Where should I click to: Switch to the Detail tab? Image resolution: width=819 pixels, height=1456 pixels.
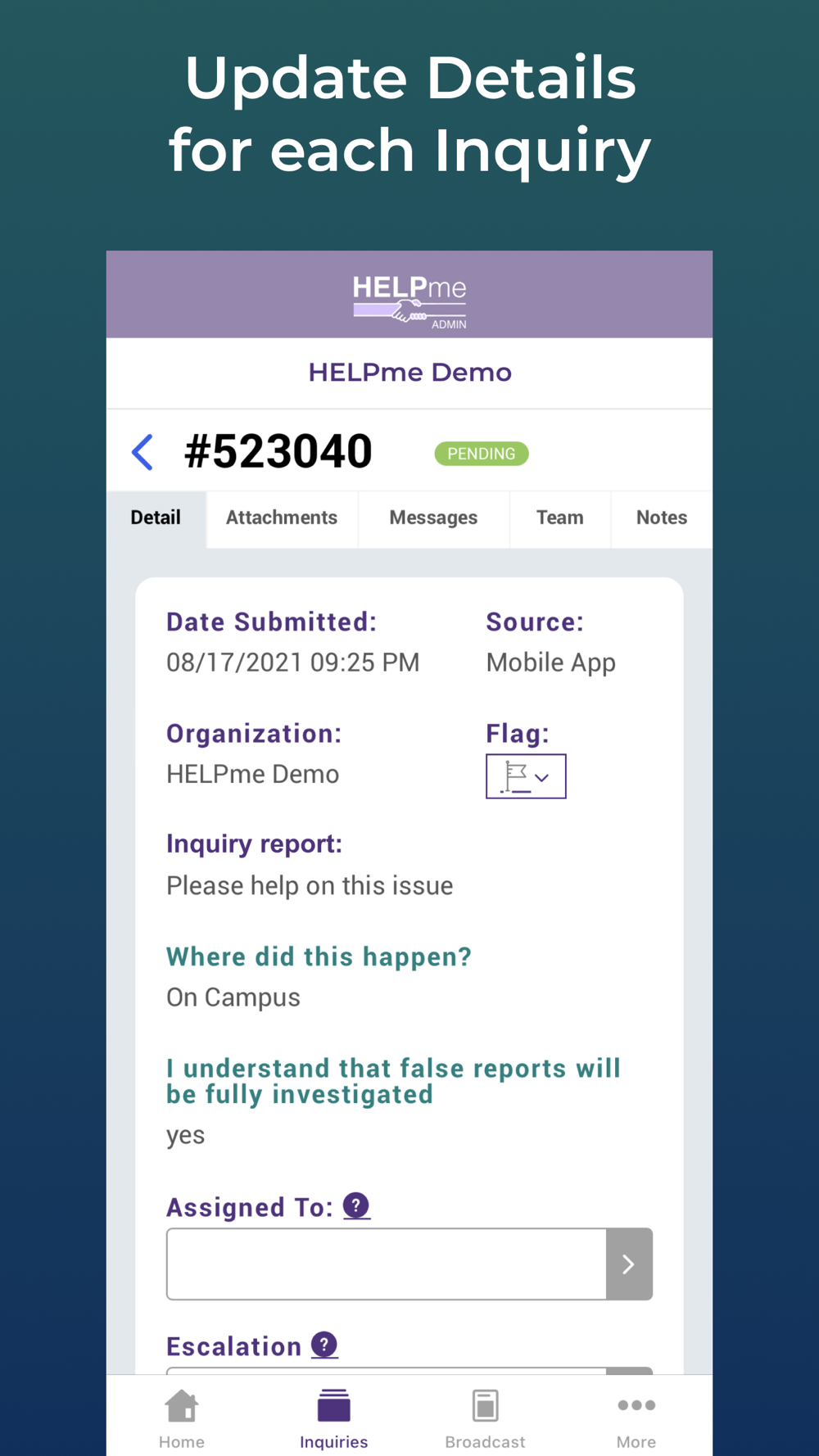click(x=156, y=518)
